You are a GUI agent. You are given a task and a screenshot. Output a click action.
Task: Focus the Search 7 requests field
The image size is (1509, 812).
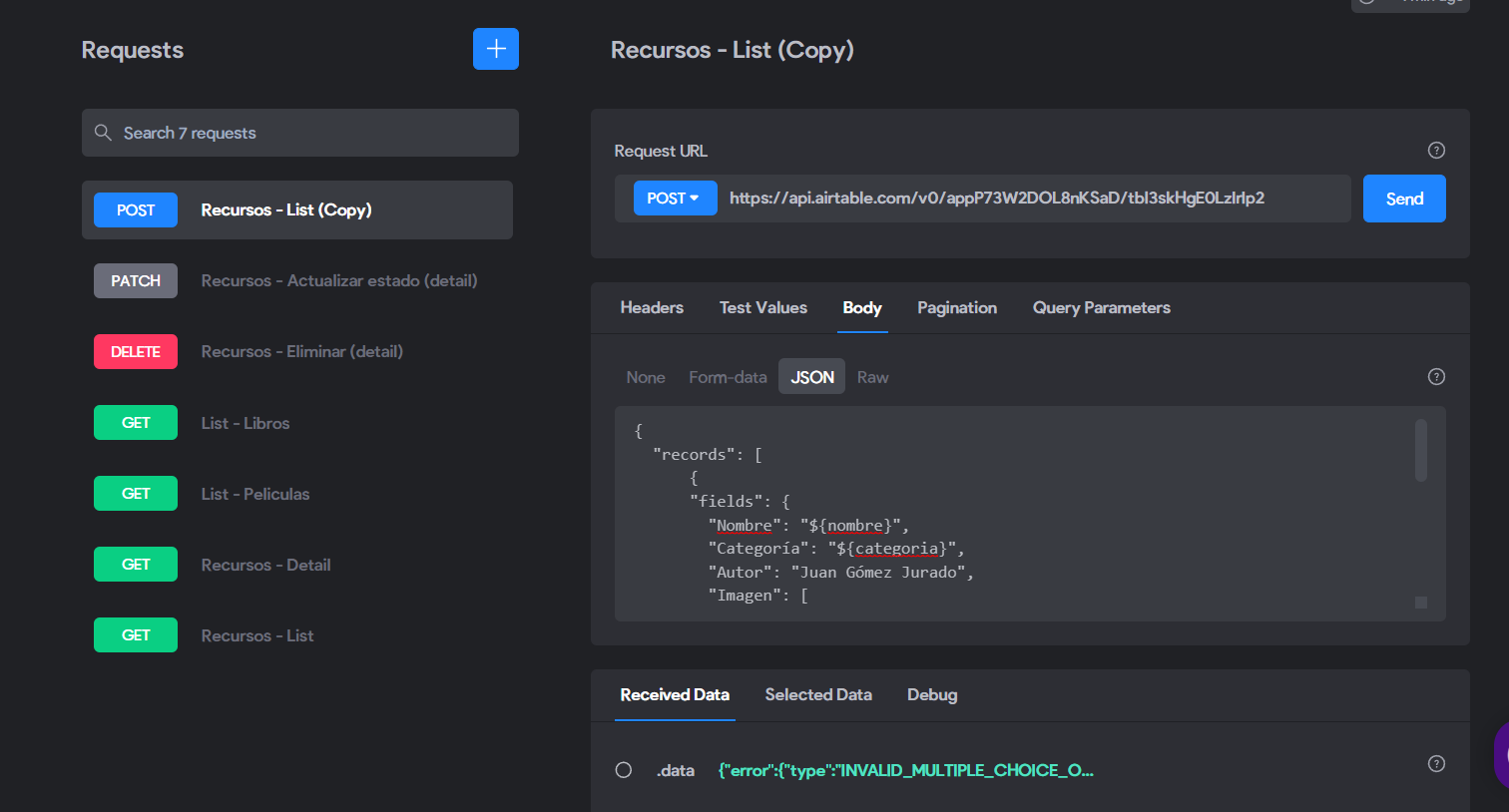point(300,133)
